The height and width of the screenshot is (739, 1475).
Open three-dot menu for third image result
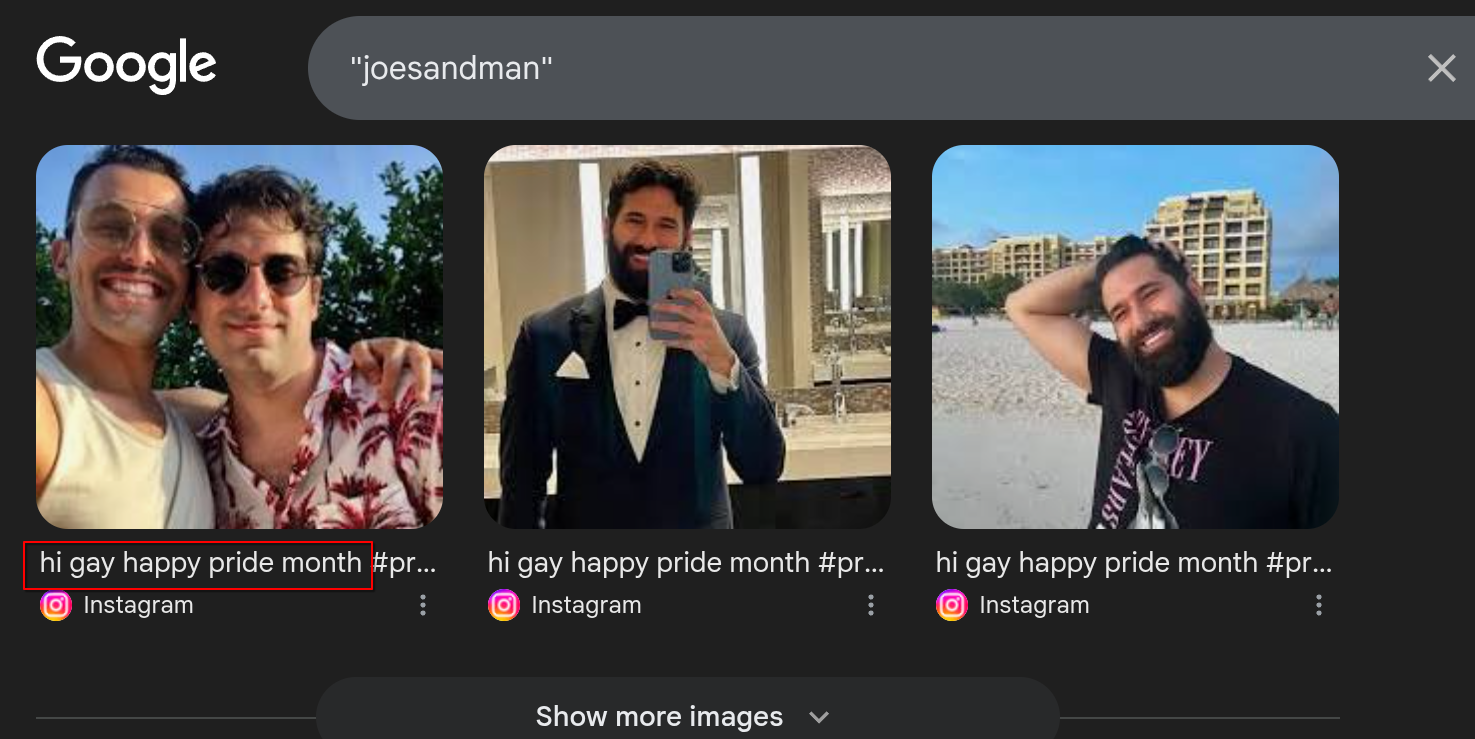1319,605
